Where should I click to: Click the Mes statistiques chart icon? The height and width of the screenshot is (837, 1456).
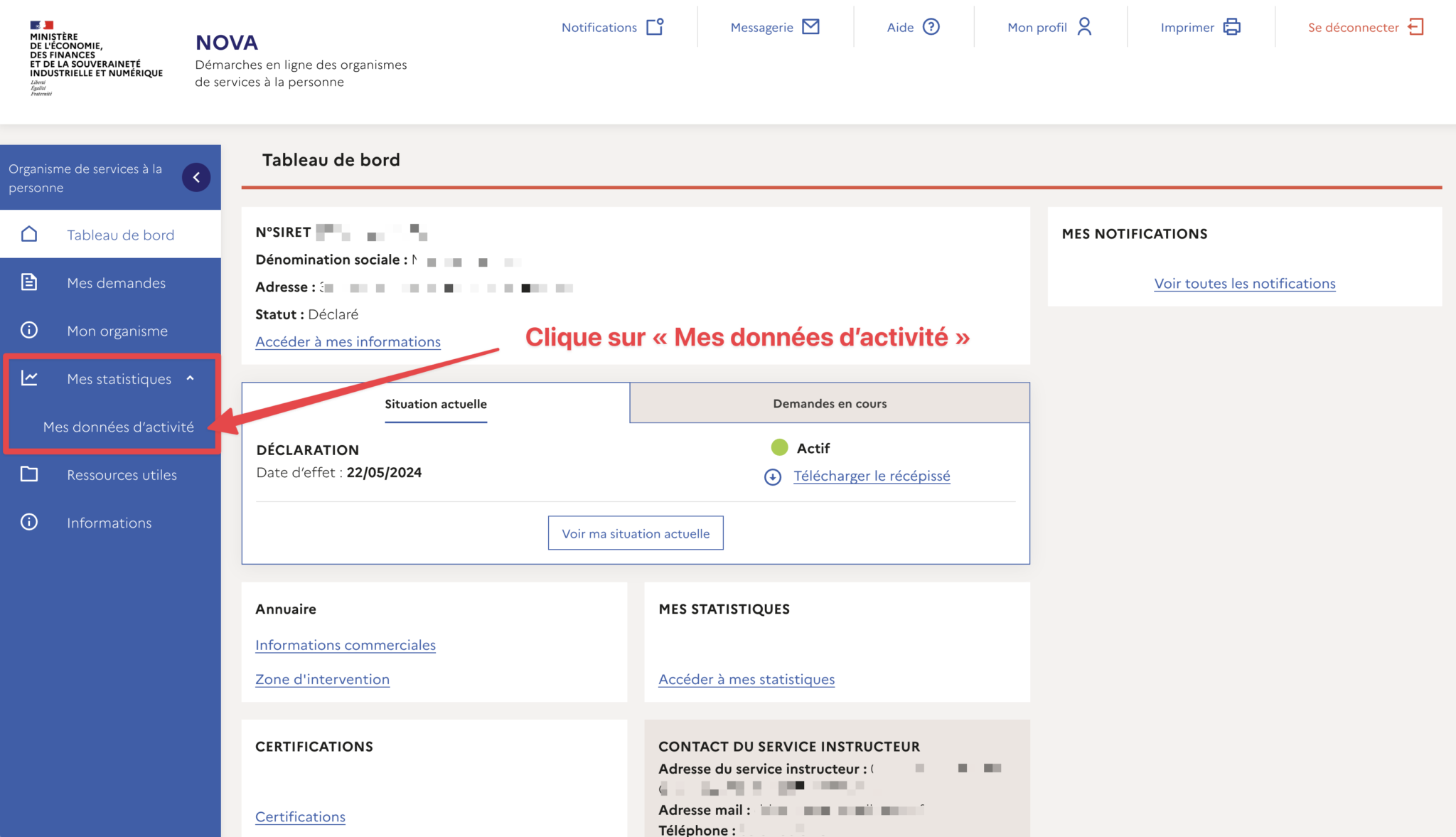(29, 378)
